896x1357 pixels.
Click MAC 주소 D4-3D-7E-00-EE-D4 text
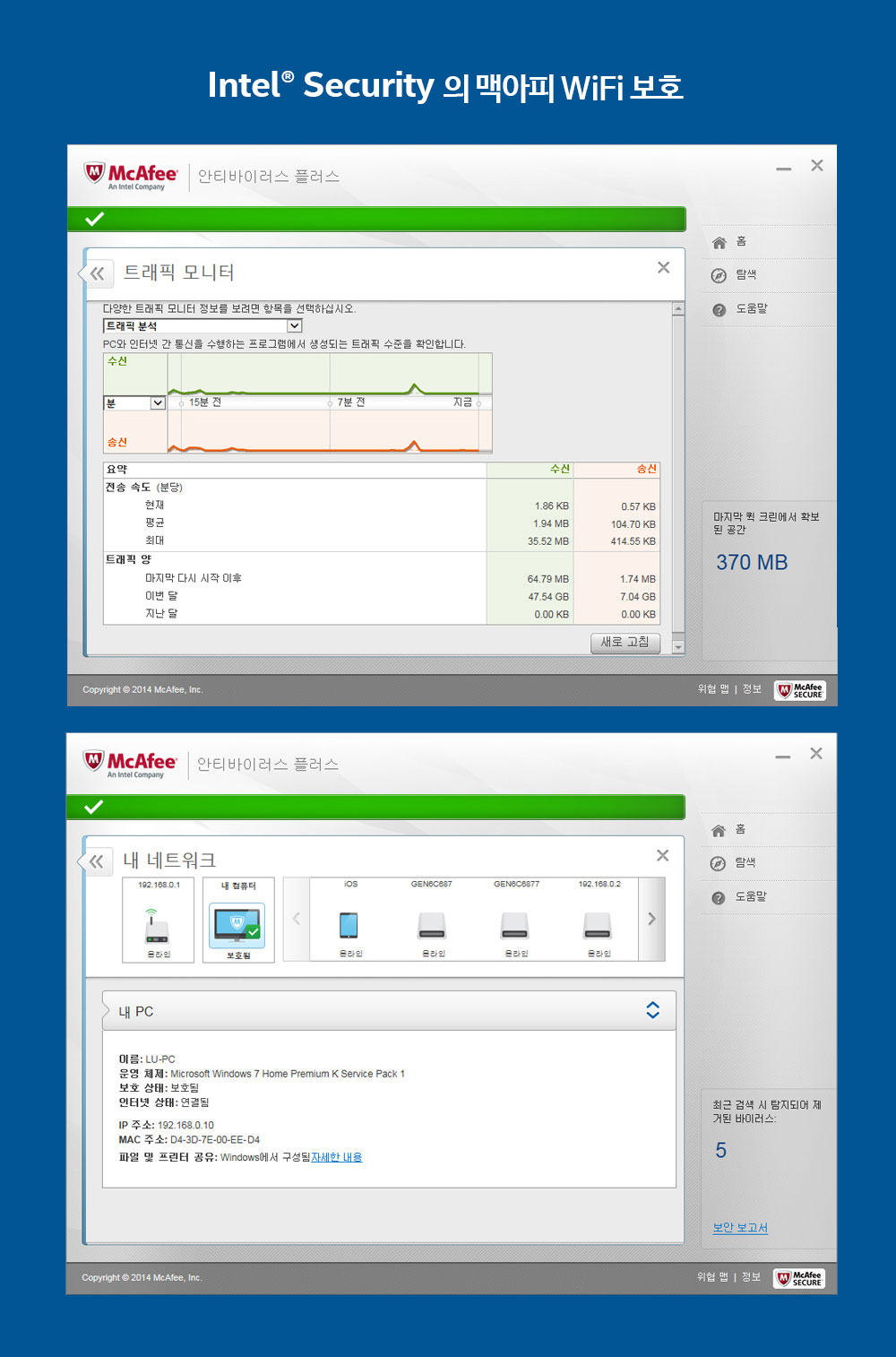point(189,1140)
